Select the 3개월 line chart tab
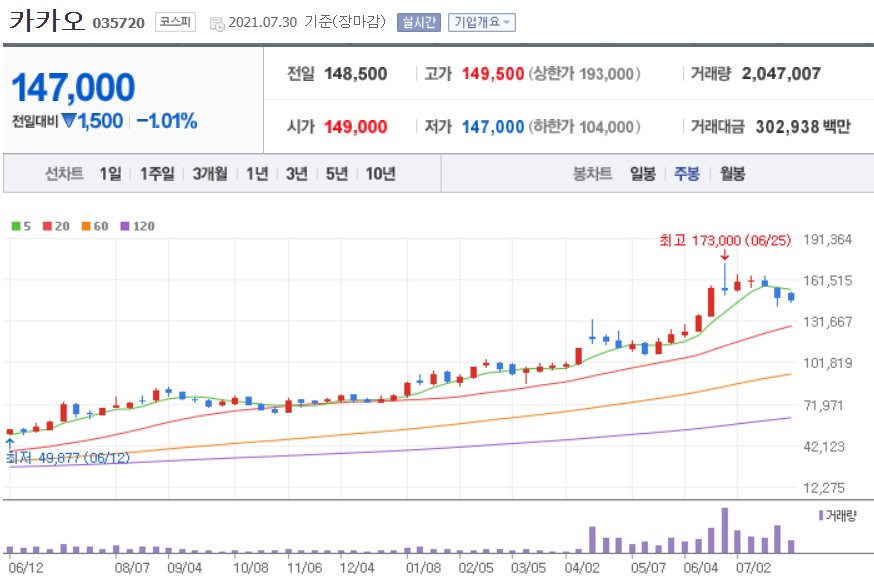This screenshot has height=587, width=874. [210, 174]
